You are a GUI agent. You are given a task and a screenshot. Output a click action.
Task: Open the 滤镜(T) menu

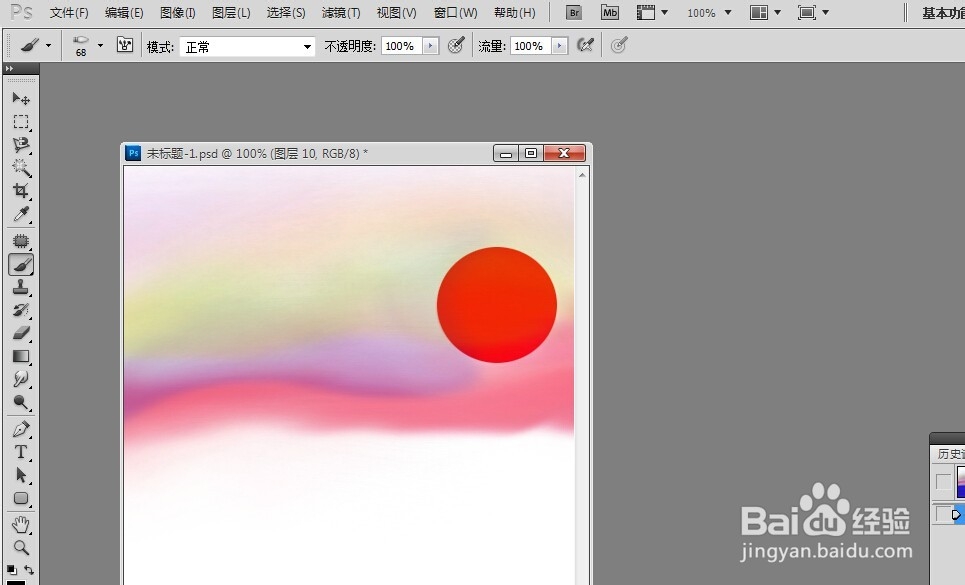point(341,13)
